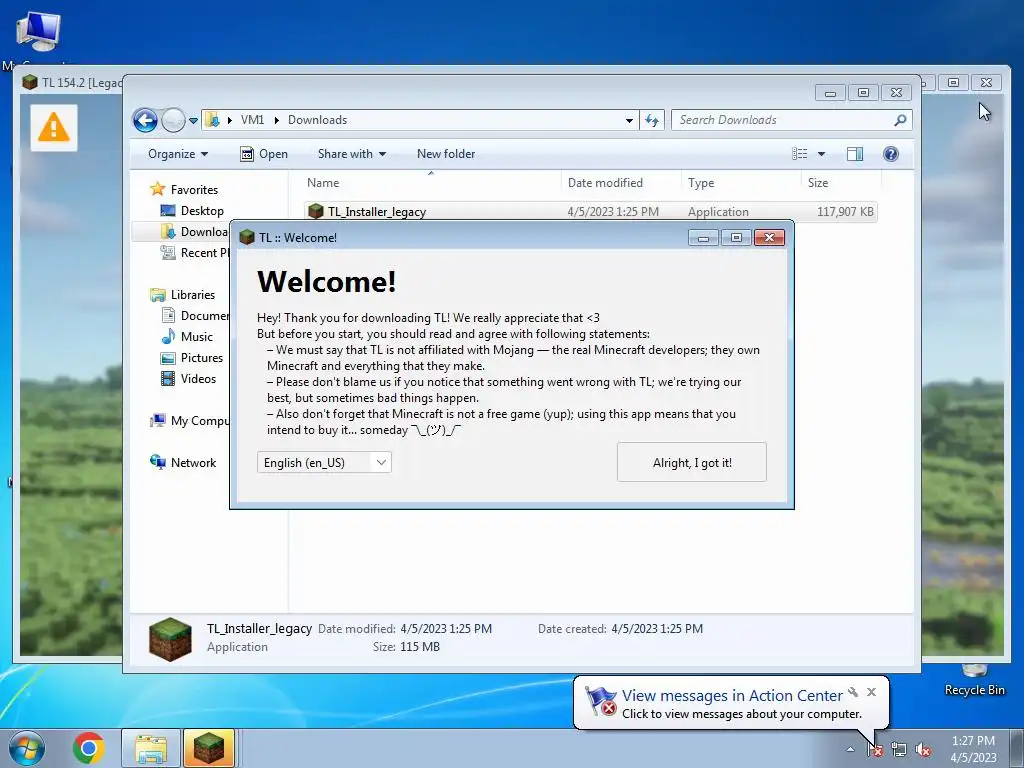The height and width of the screenshot is (768, 1024).
Task: Open the Recycle Bin desktop icon
Action: pyautogui.click(x=974, y=679)
